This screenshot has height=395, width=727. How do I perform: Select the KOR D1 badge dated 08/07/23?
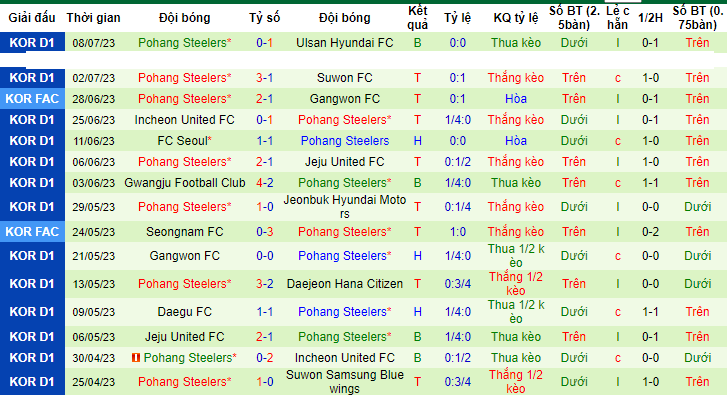(32, 43)
